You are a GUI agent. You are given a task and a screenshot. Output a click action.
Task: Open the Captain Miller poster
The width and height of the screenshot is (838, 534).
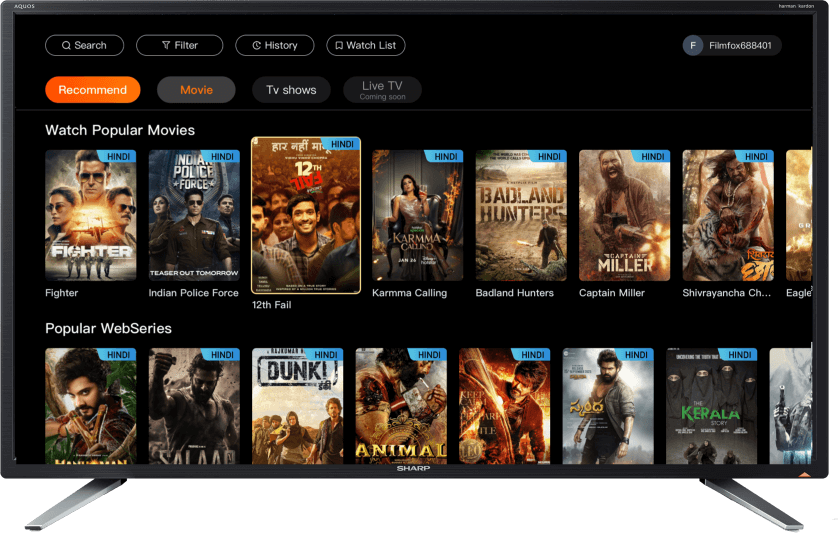click(624, 215)
